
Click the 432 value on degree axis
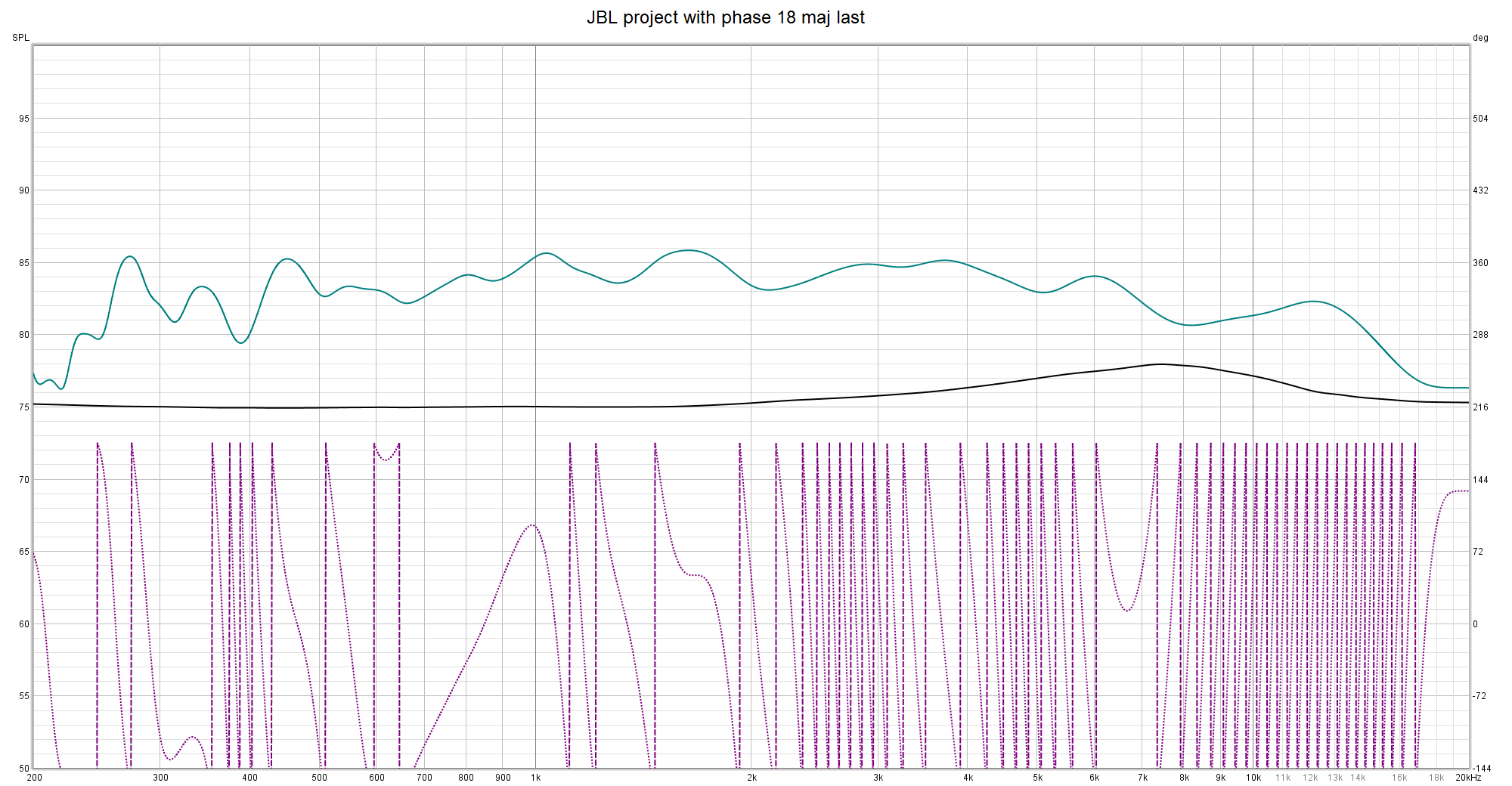click(1480, 190)
